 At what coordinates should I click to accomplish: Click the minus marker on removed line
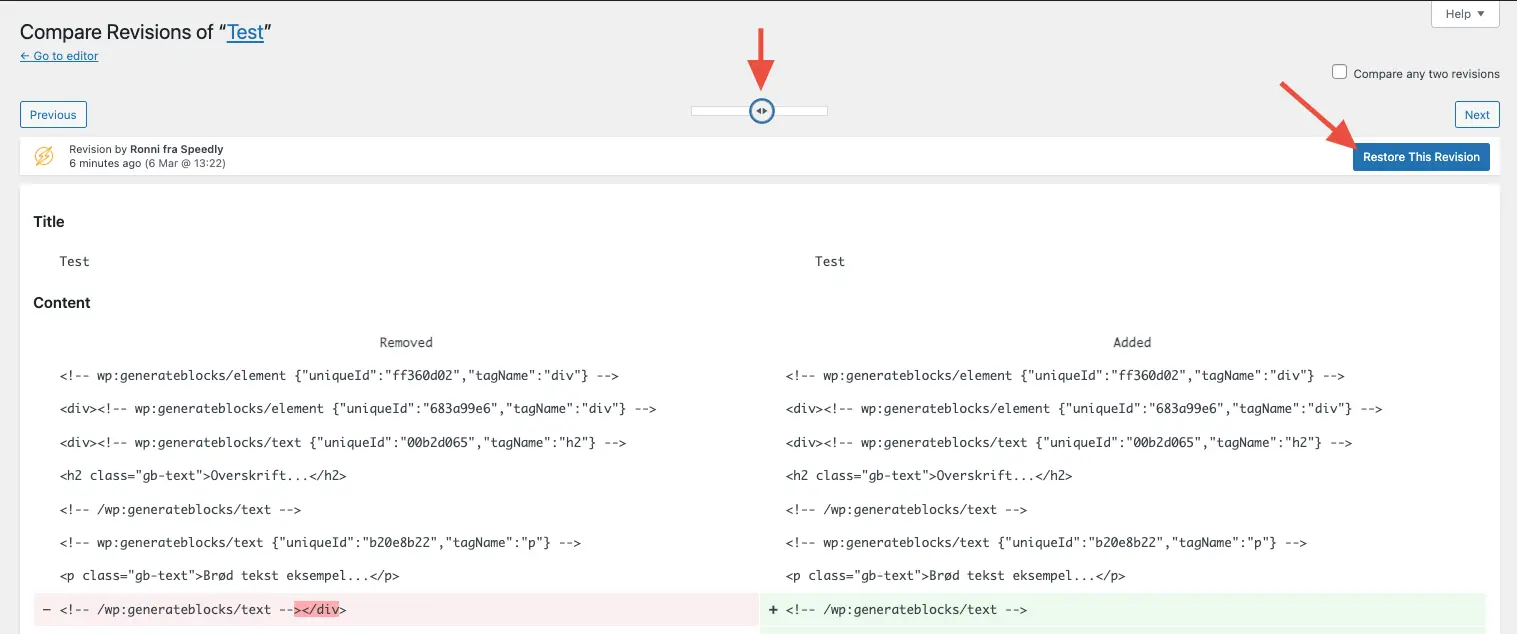[47, 610]
